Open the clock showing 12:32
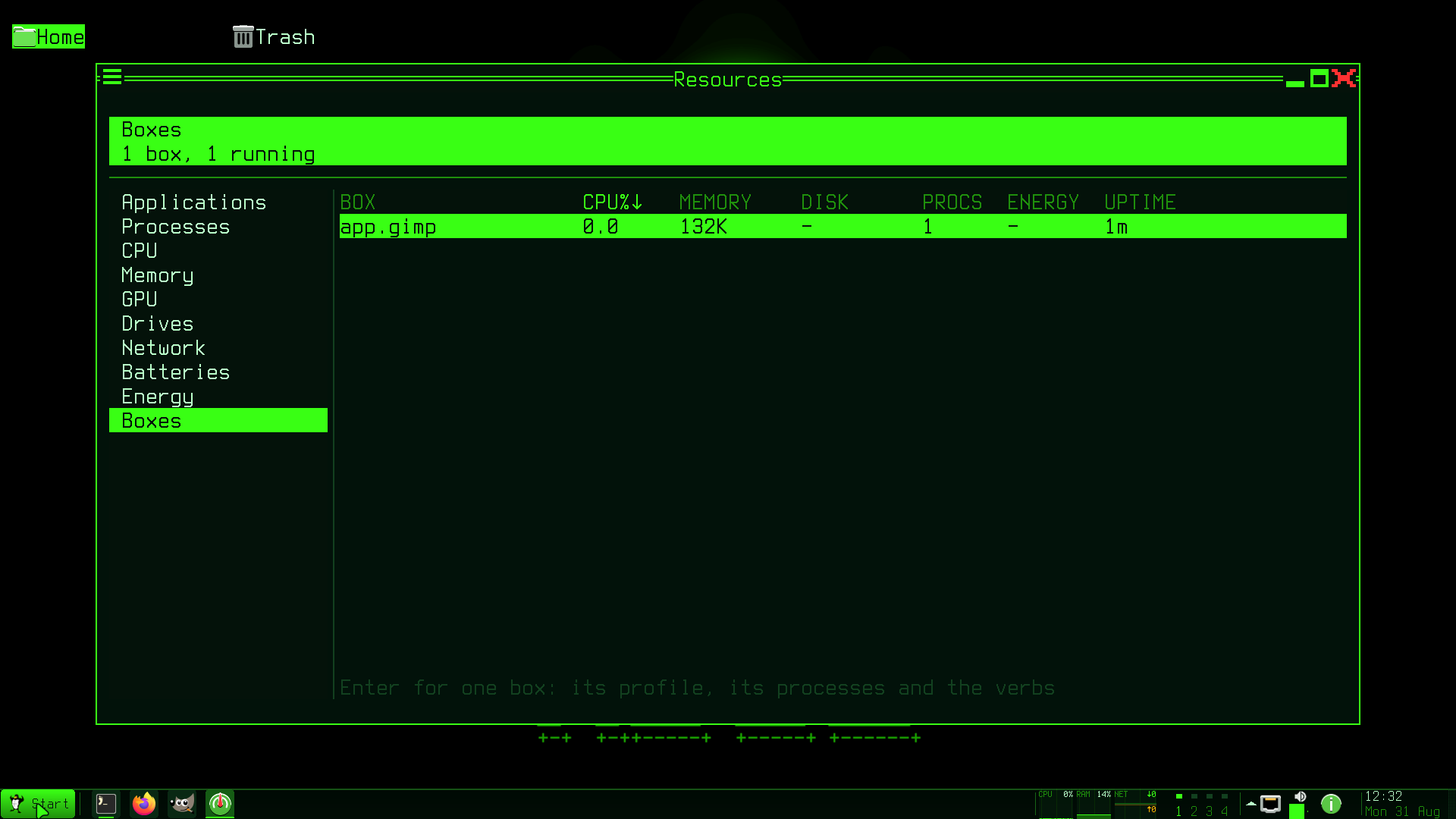Screen dimensions: 1456x819 pos(1402,804)
